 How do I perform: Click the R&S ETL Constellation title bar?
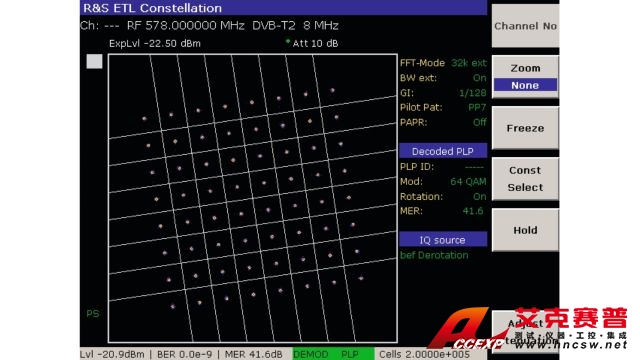[x=283, y=8]
